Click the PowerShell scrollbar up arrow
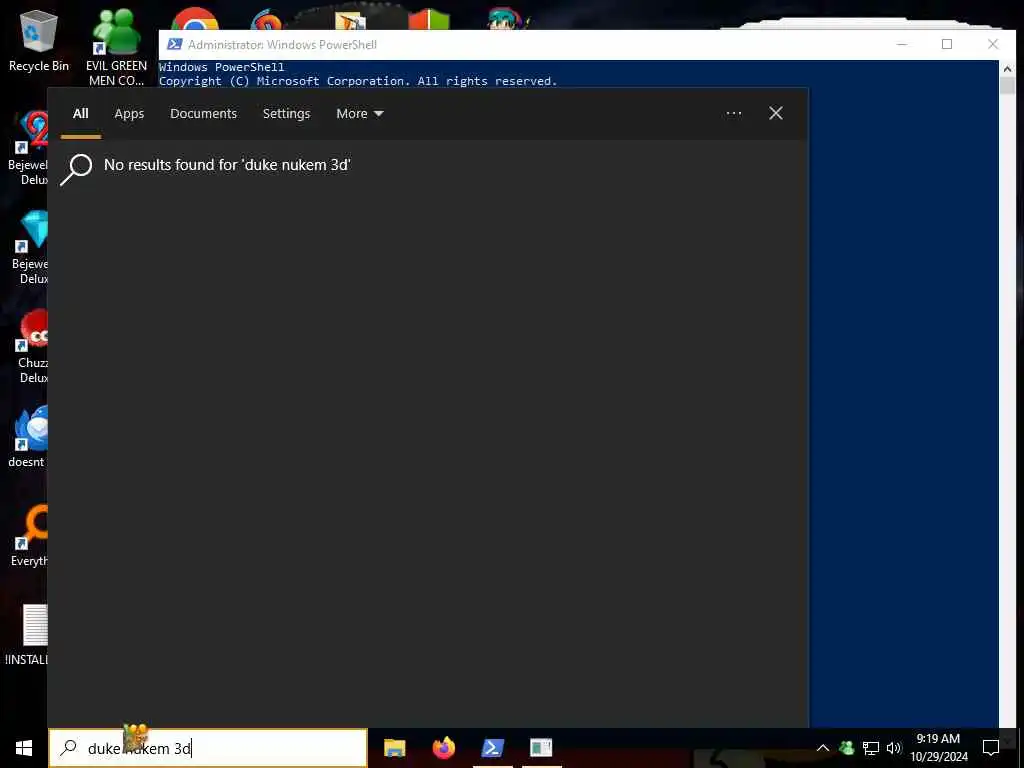Screen dimensions: 1024x768 pos(1007,68)
